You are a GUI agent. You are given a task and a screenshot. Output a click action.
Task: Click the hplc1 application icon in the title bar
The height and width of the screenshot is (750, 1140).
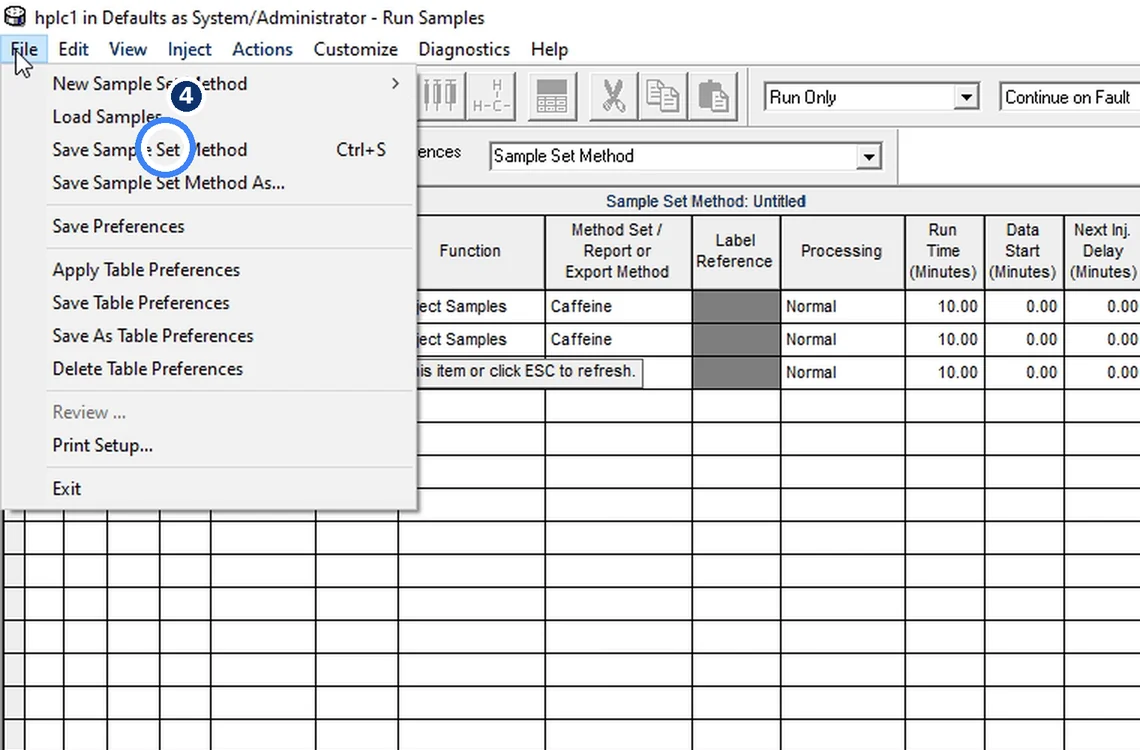[15, 16]
